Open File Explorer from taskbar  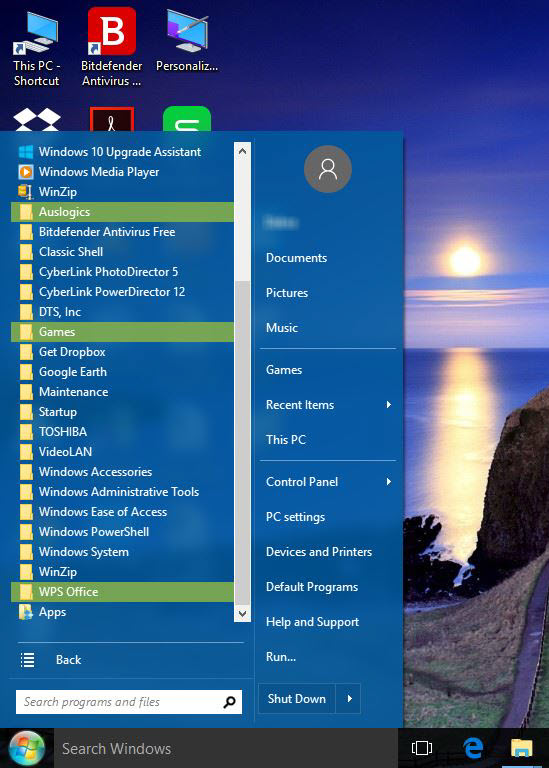pos(522,748)
